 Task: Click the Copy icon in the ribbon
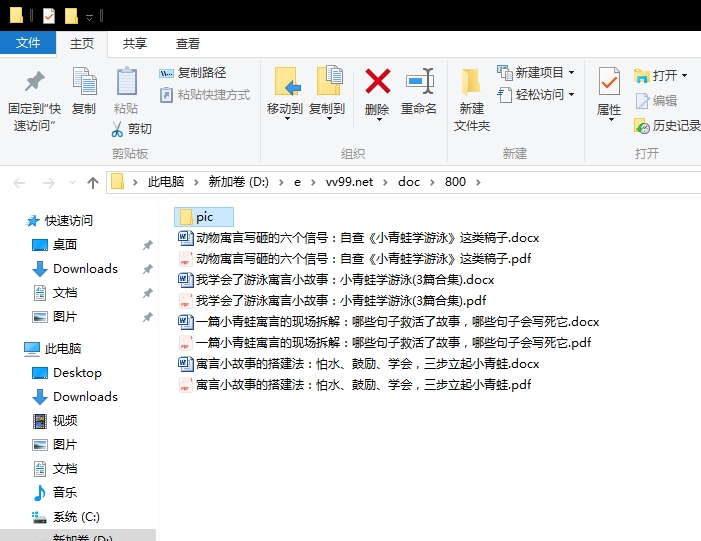pos(84,81)
